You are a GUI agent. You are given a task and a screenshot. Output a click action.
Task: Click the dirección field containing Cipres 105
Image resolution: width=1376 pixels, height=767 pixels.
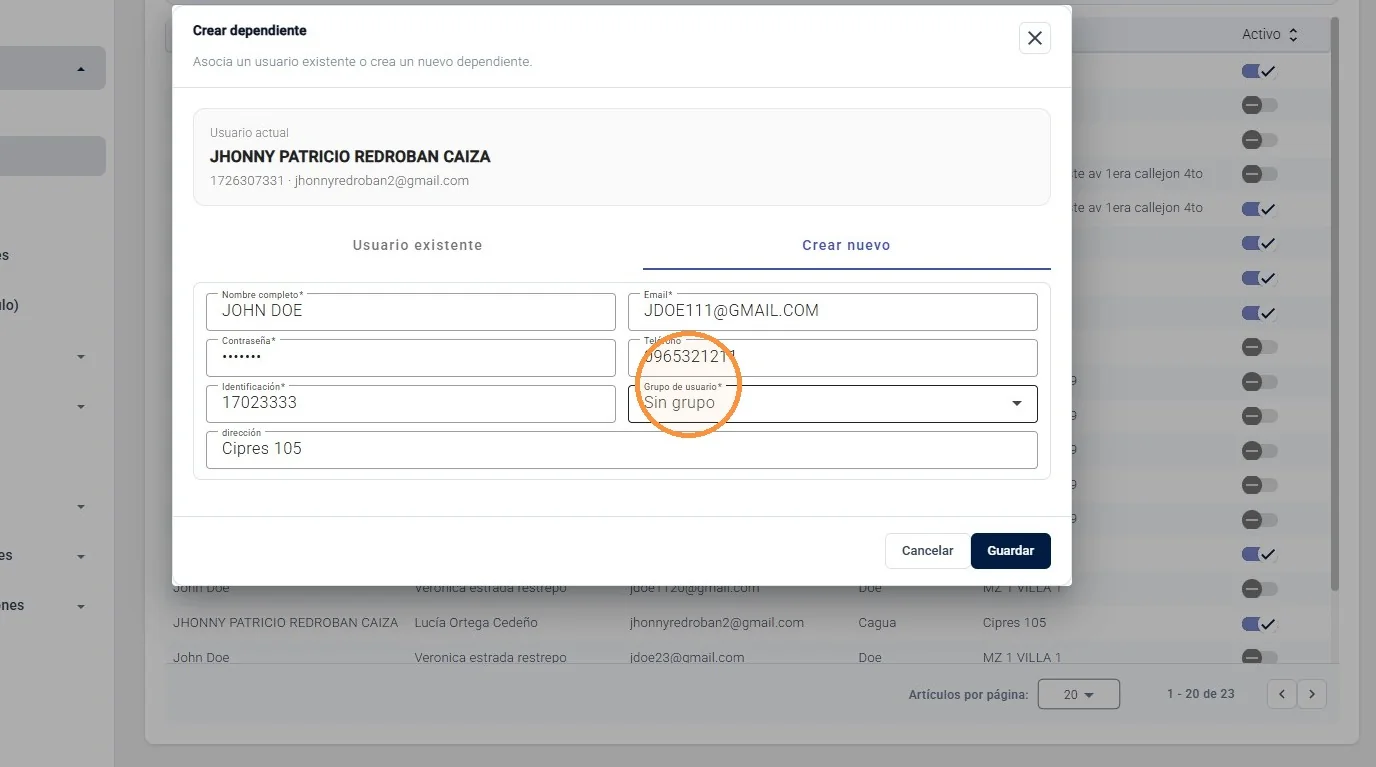click(622, 450)
